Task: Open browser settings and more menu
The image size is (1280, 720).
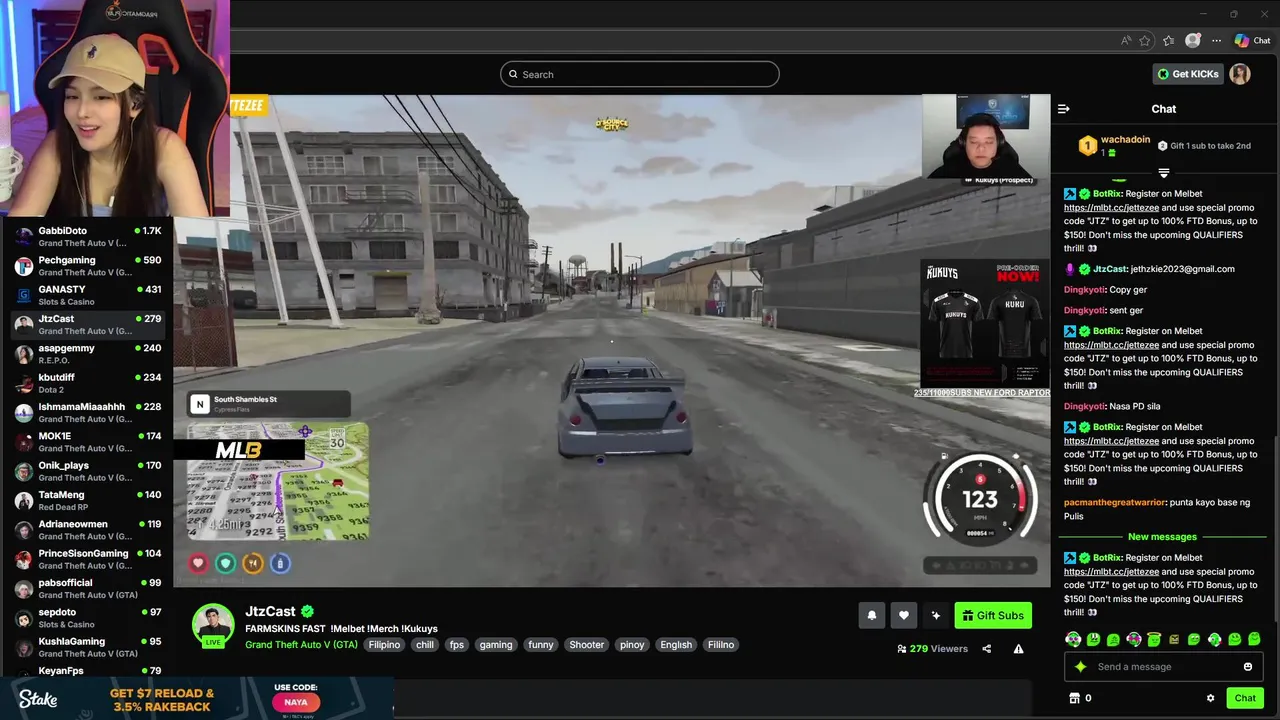Action: 1216,41
